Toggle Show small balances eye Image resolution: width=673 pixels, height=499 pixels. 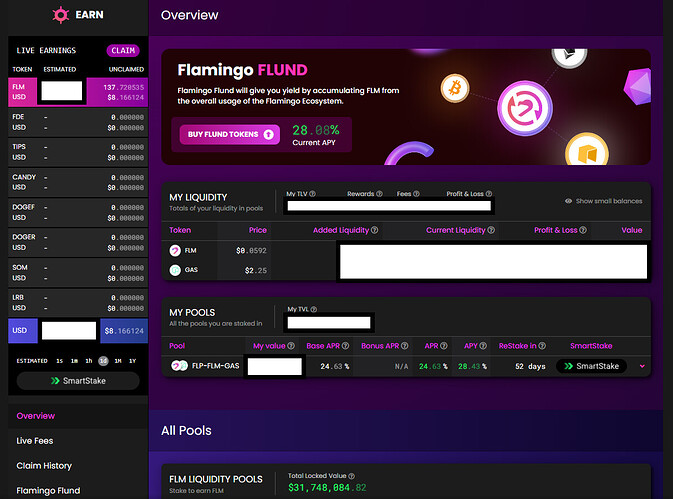(x=568, y=201)
